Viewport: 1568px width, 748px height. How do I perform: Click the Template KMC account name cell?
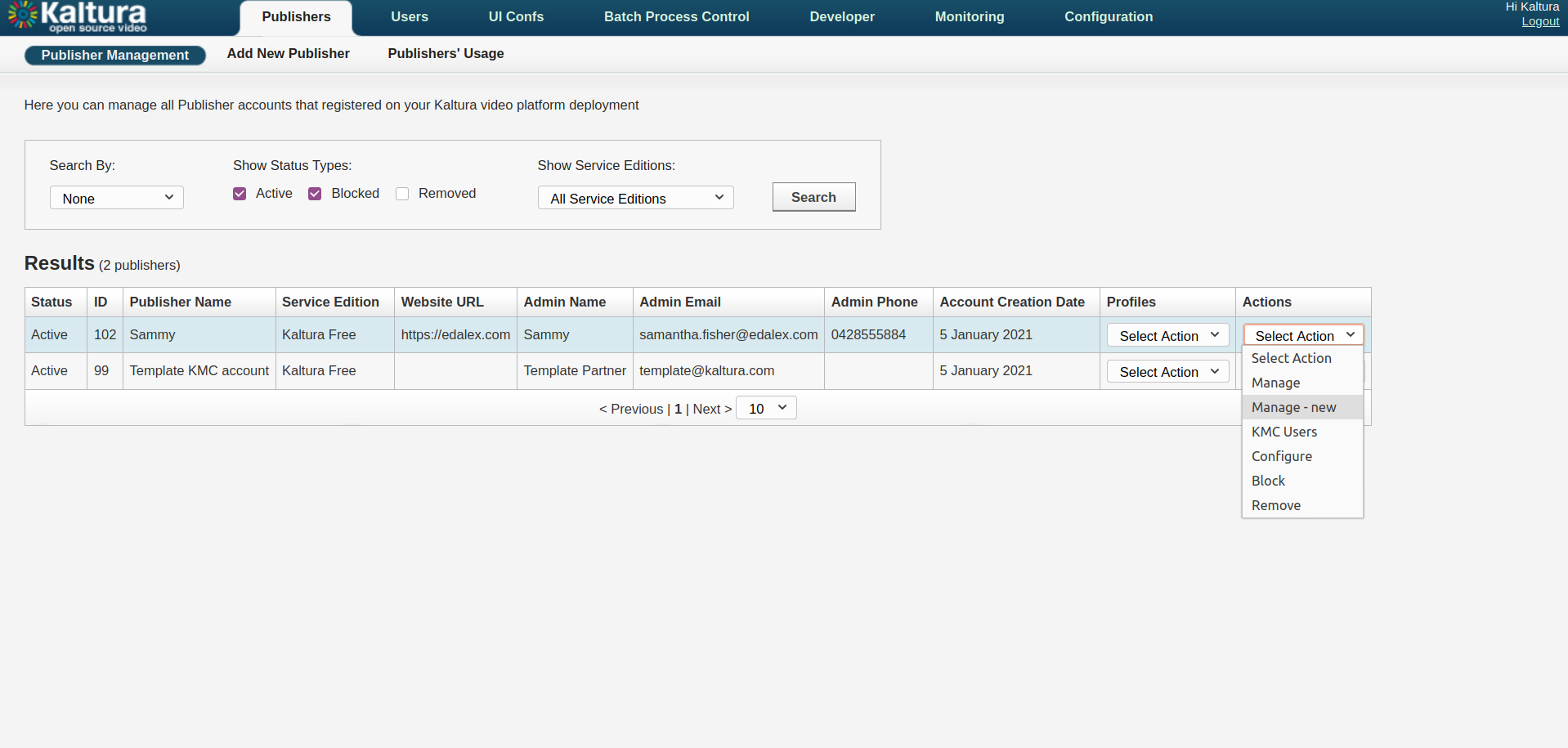(199, 370)
